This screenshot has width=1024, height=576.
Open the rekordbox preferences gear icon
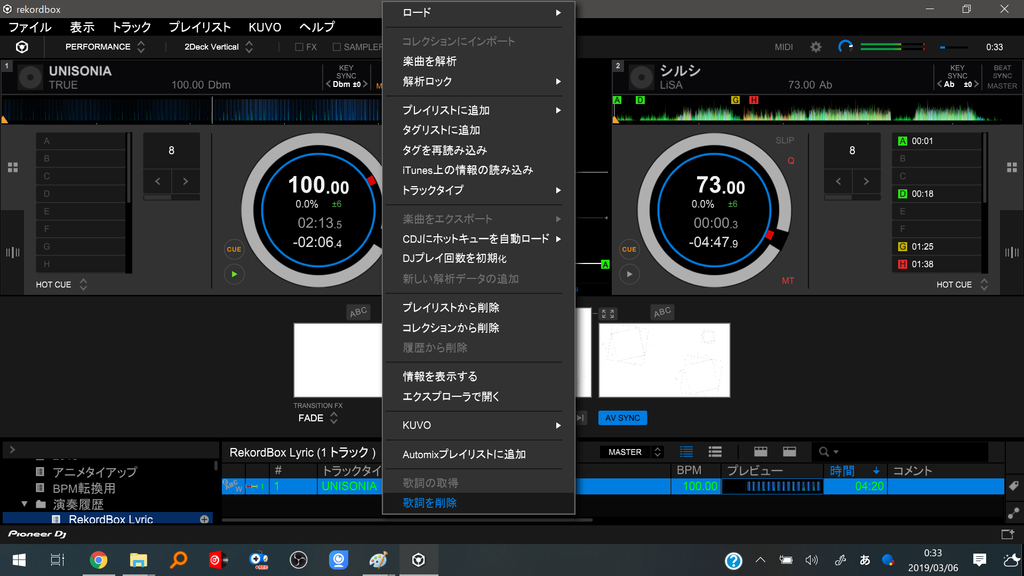815,46
